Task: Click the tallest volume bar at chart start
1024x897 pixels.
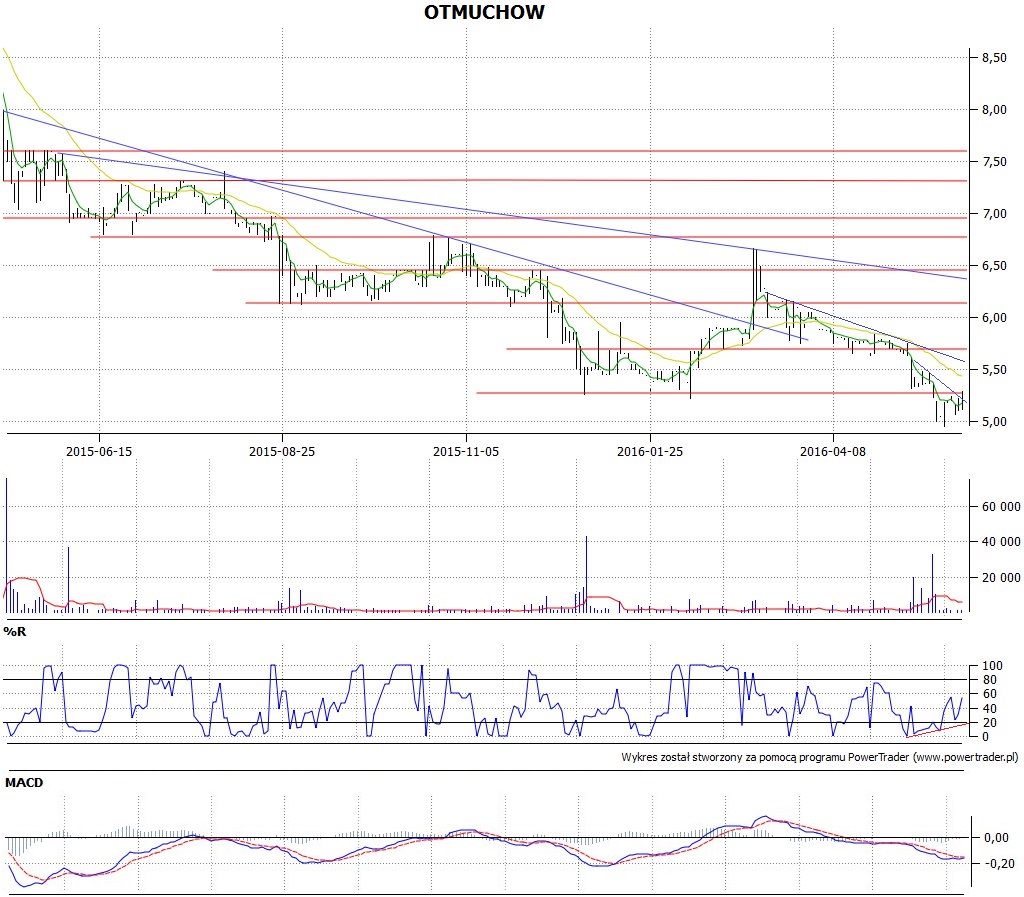Action: (7, 545)
